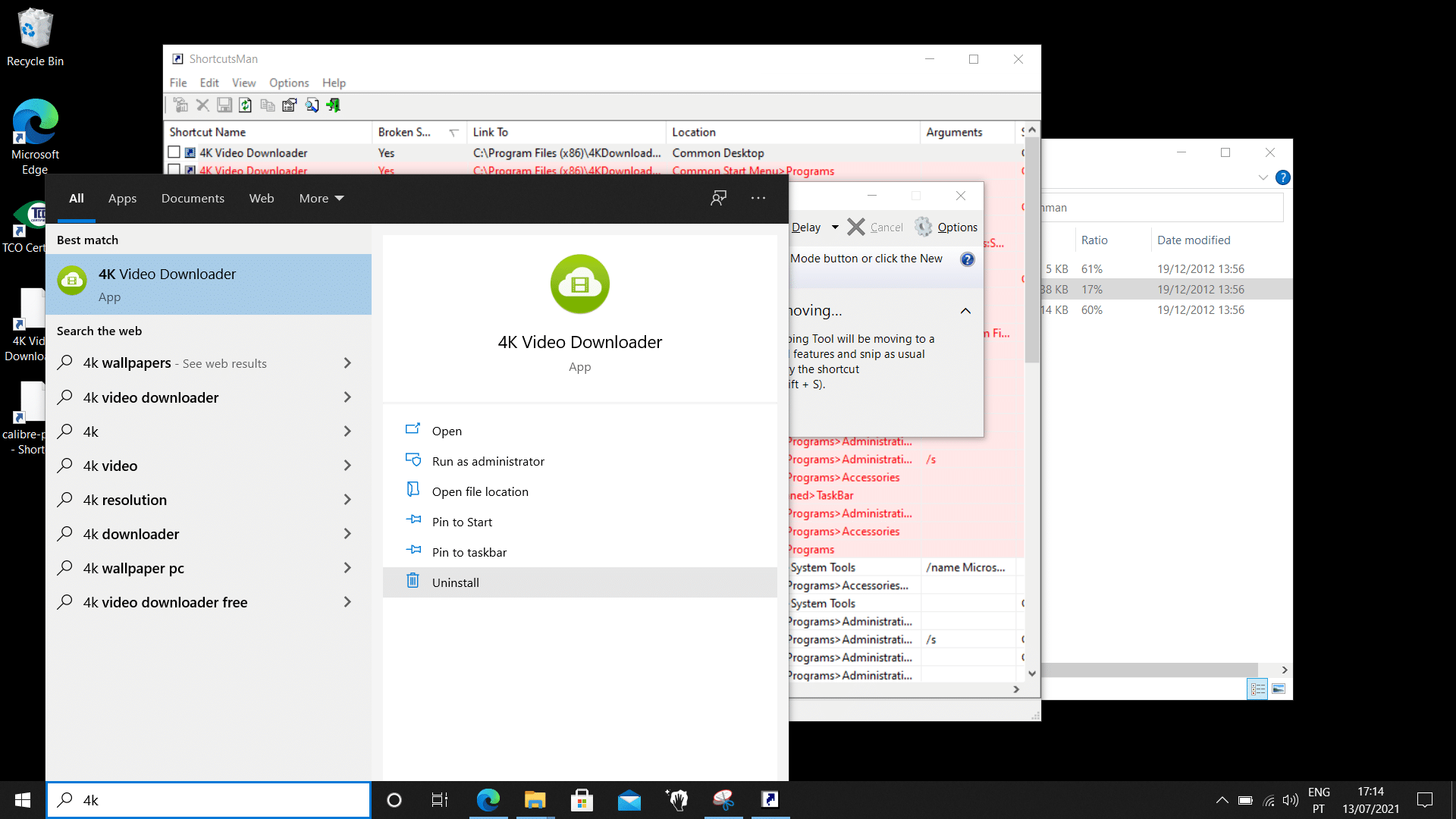Open the Options menu in ShortcutsMan
Image resolution: width=1456 pixels, height=819 pixels.
(x=289, y=83)
